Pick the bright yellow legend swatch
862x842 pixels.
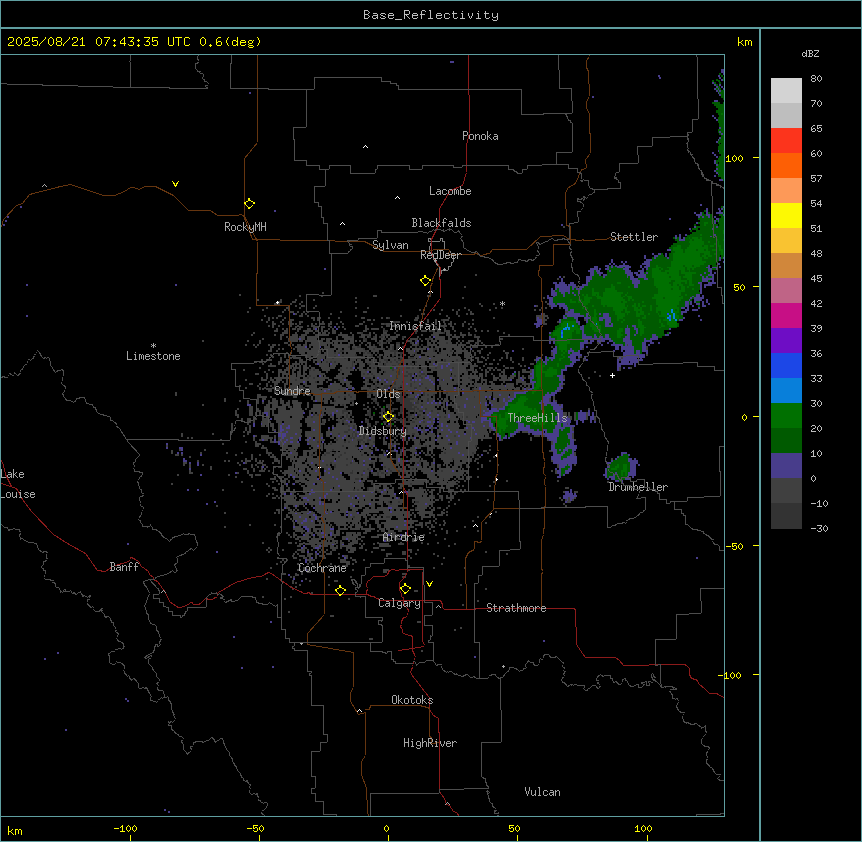[786, 215]
